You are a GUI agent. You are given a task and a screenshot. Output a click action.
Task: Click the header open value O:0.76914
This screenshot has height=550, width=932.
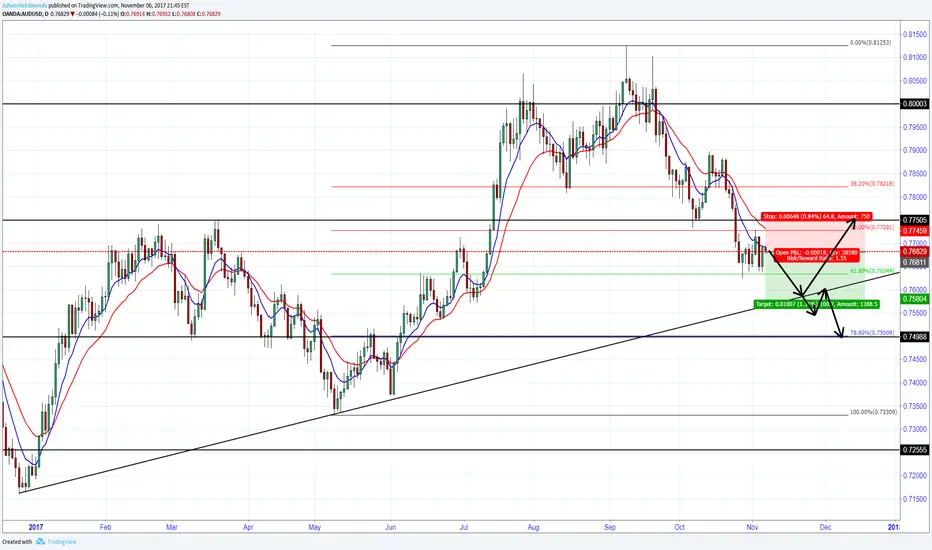point(132,13)
